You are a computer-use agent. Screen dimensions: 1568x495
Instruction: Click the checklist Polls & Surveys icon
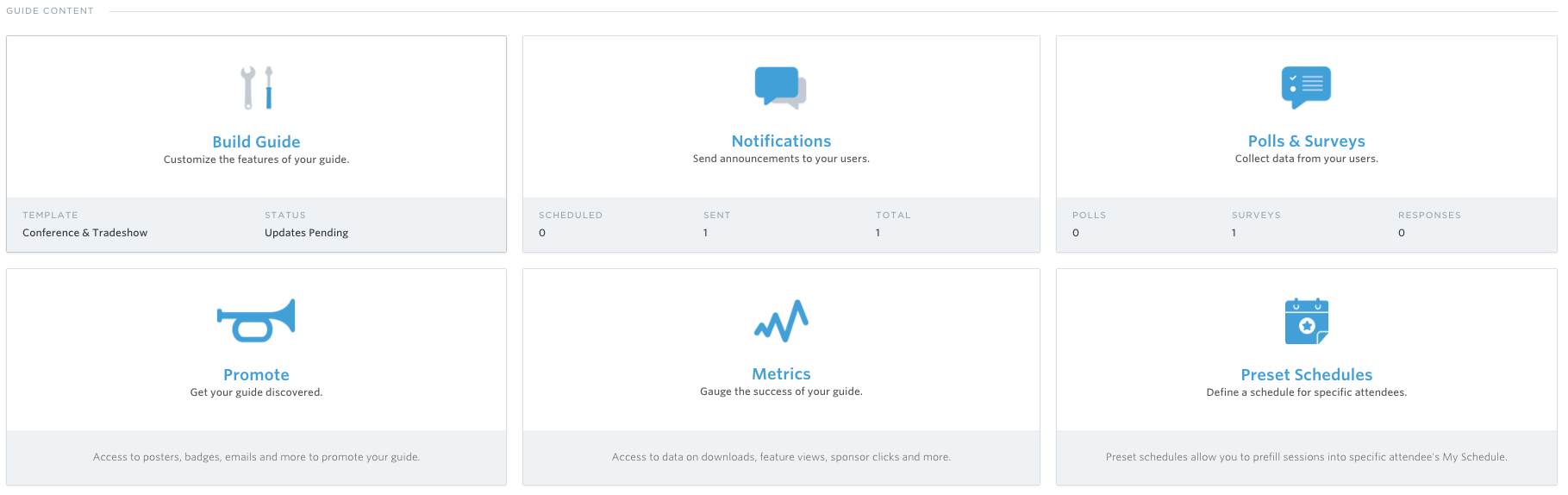click(x=1306, y=87)
